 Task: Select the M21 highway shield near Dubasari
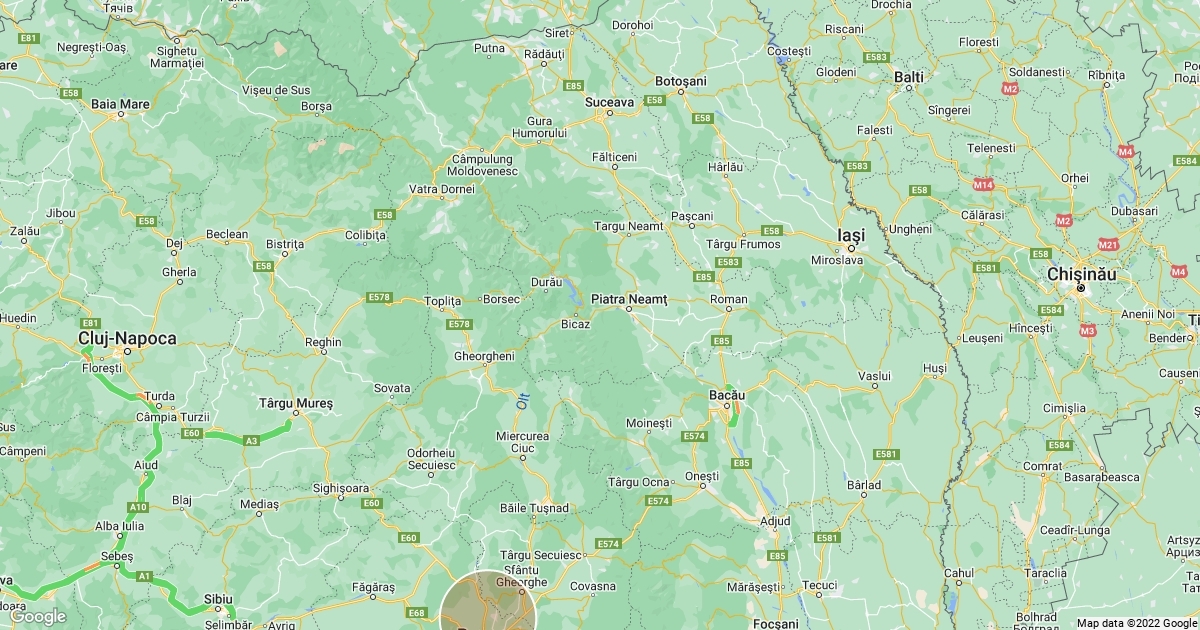click(x=1107, y=244)
